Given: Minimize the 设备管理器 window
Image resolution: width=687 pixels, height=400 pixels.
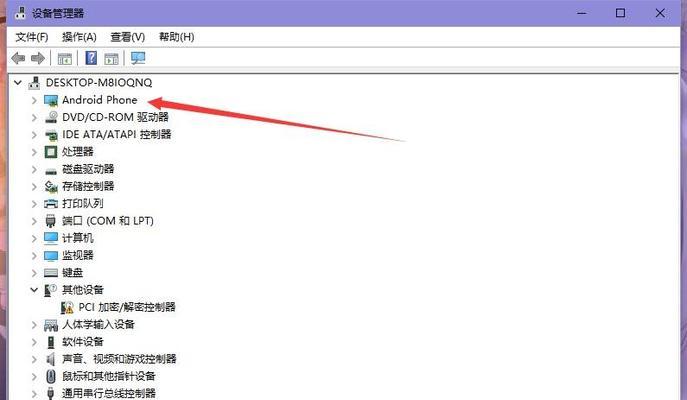Looking at the screenshot, I should pos(581,13).
